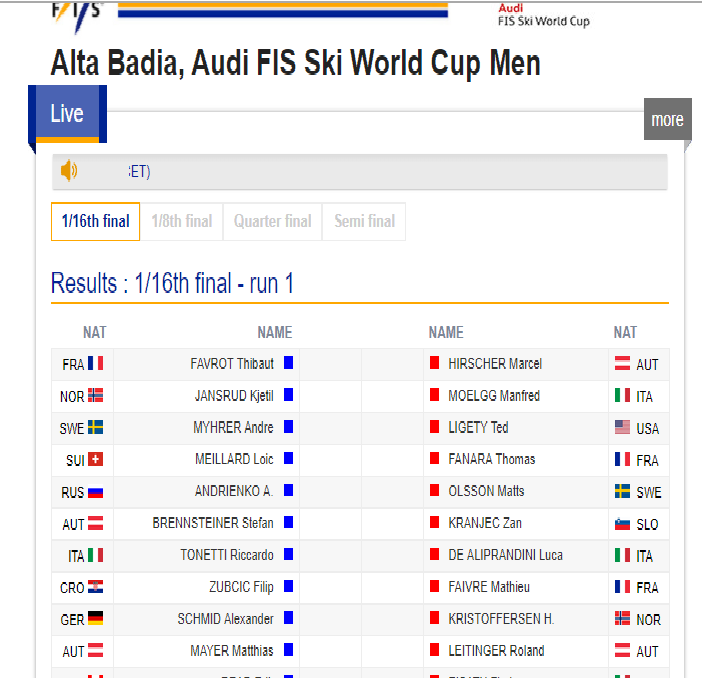The height and width of the screenshot is (678, 702).
Task: Click the Swiss flag beside MEILLARD Loic
Action: [95, 459]
